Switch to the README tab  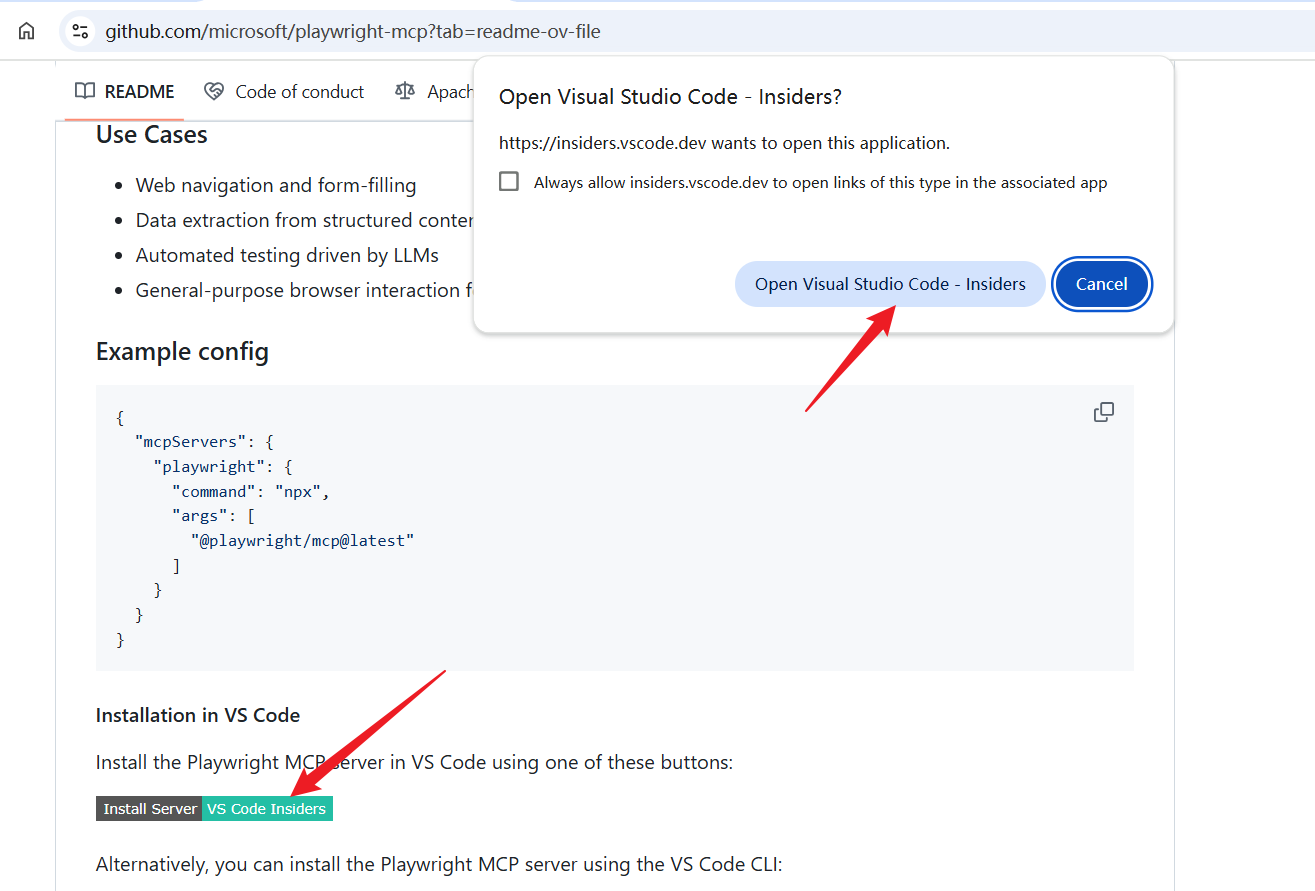pos(125,91)
